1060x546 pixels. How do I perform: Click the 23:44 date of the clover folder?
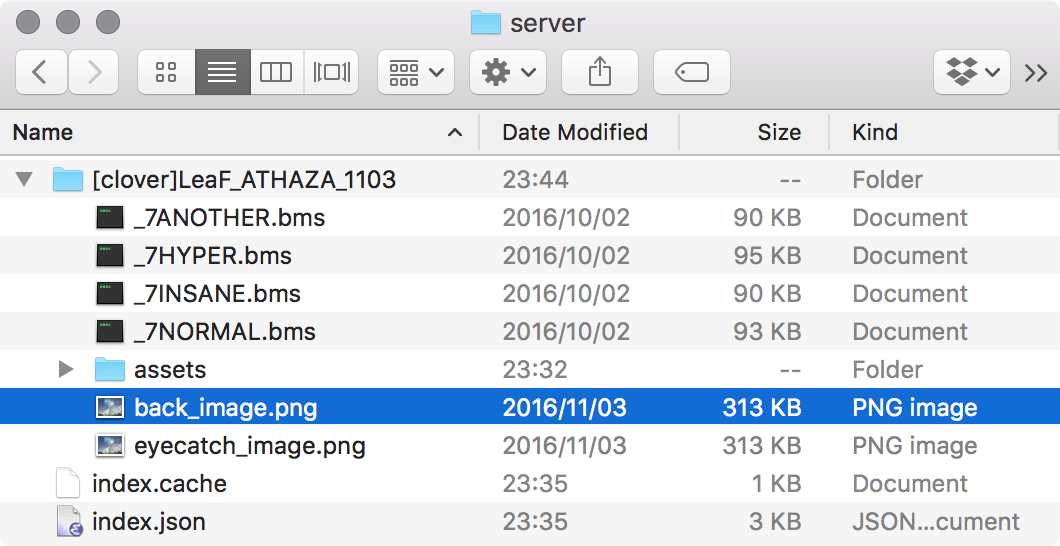pos(535,180)
